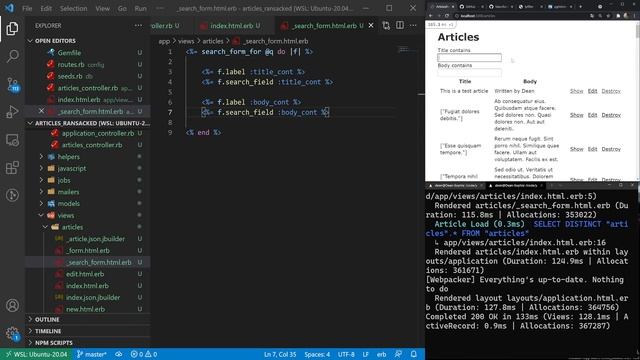
Task: Click Show link for test article
Action: tap(576, 91)
